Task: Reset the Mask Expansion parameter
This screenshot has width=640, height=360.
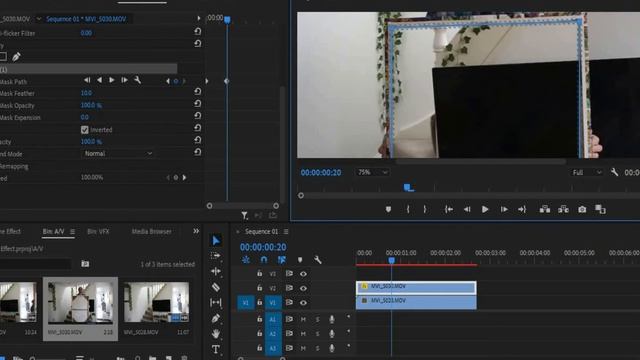Action: [x=198, y=116]
